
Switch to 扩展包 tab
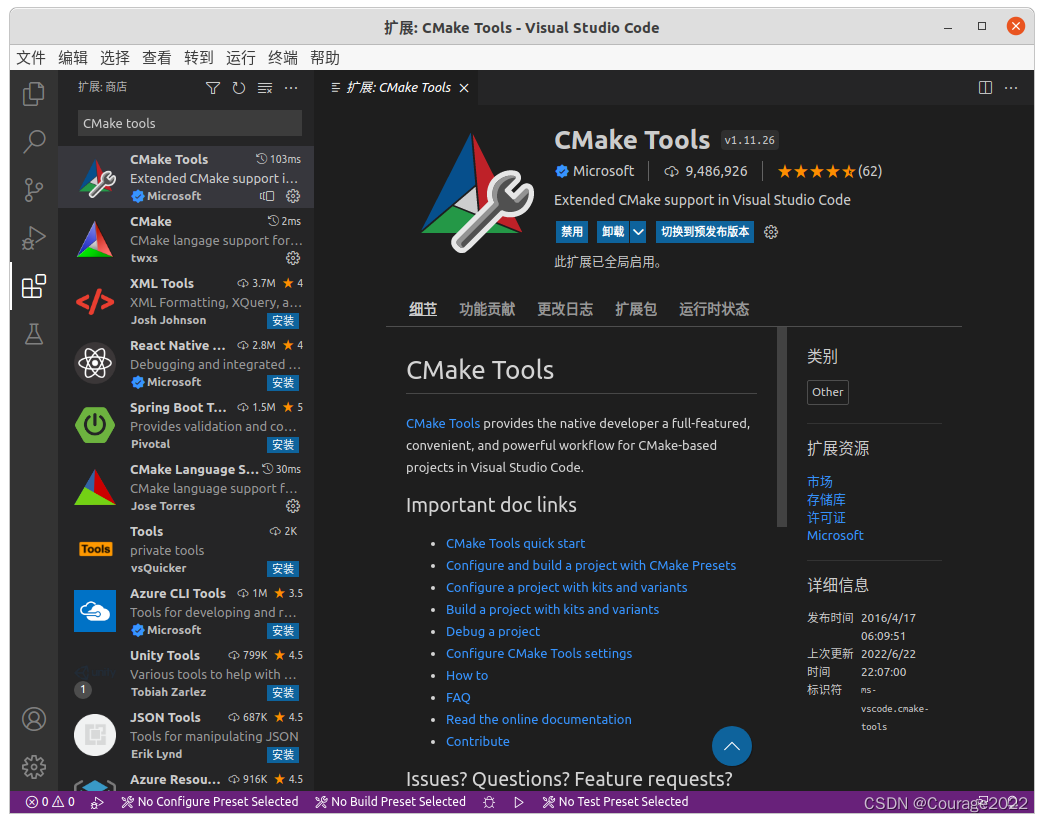(636, 309)
